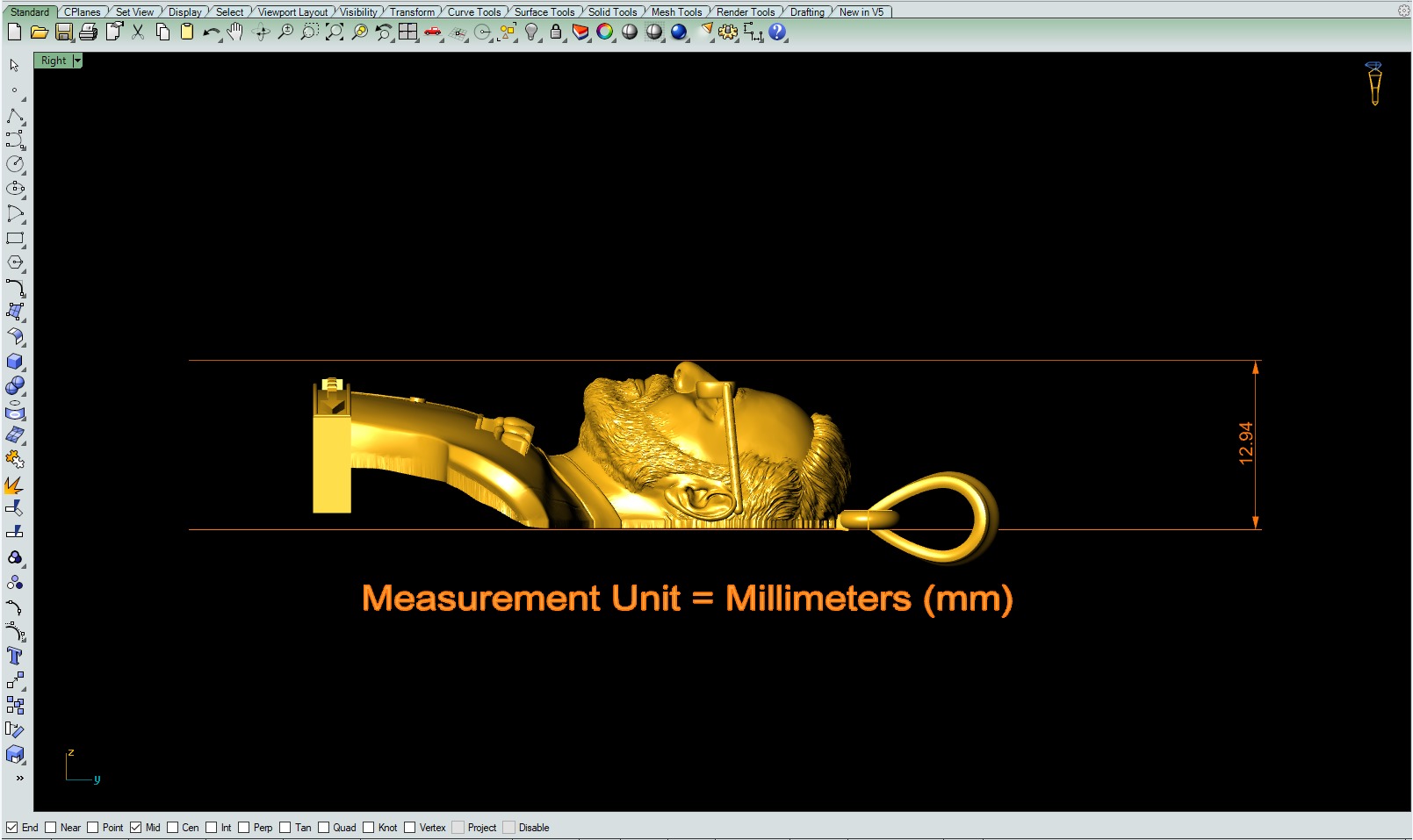
Task: Enable the Cen osnap checkbox
Action: coord(173,828)
